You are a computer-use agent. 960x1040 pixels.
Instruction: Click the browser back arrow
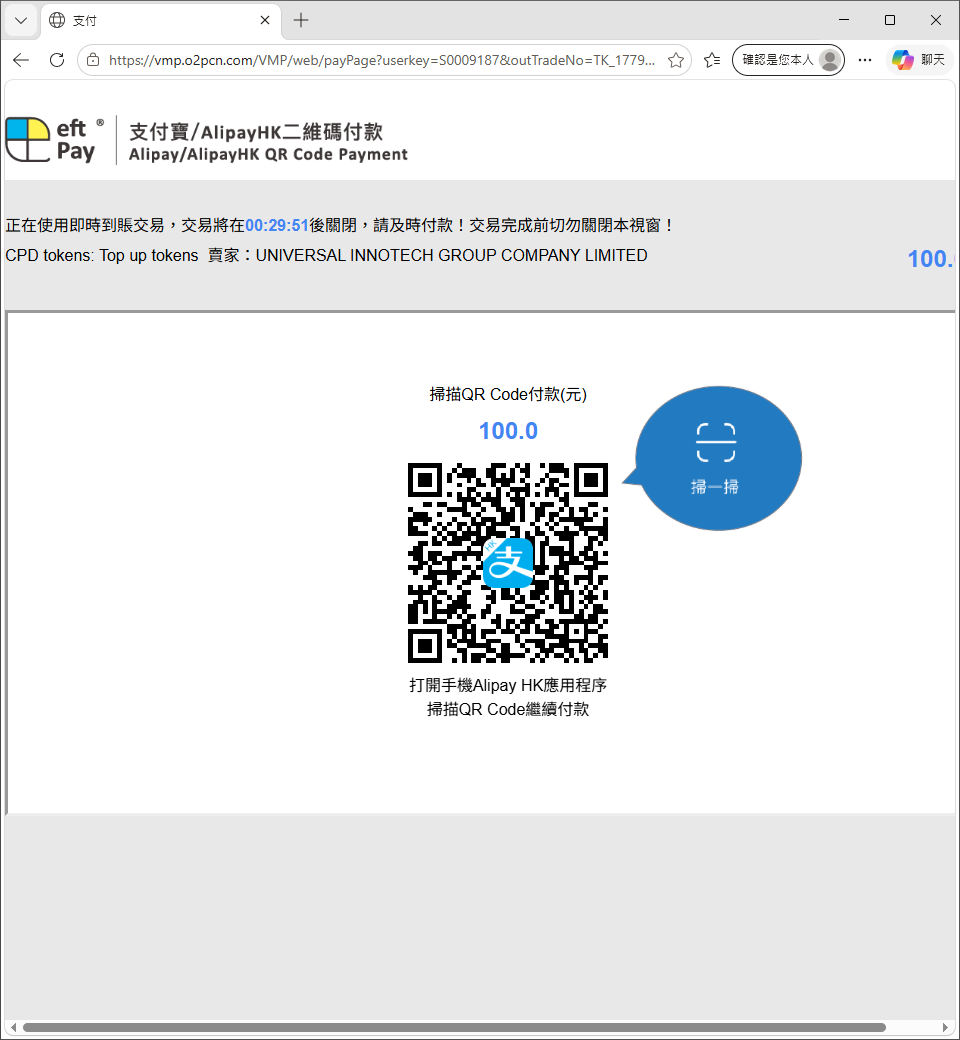pos(21,60)
